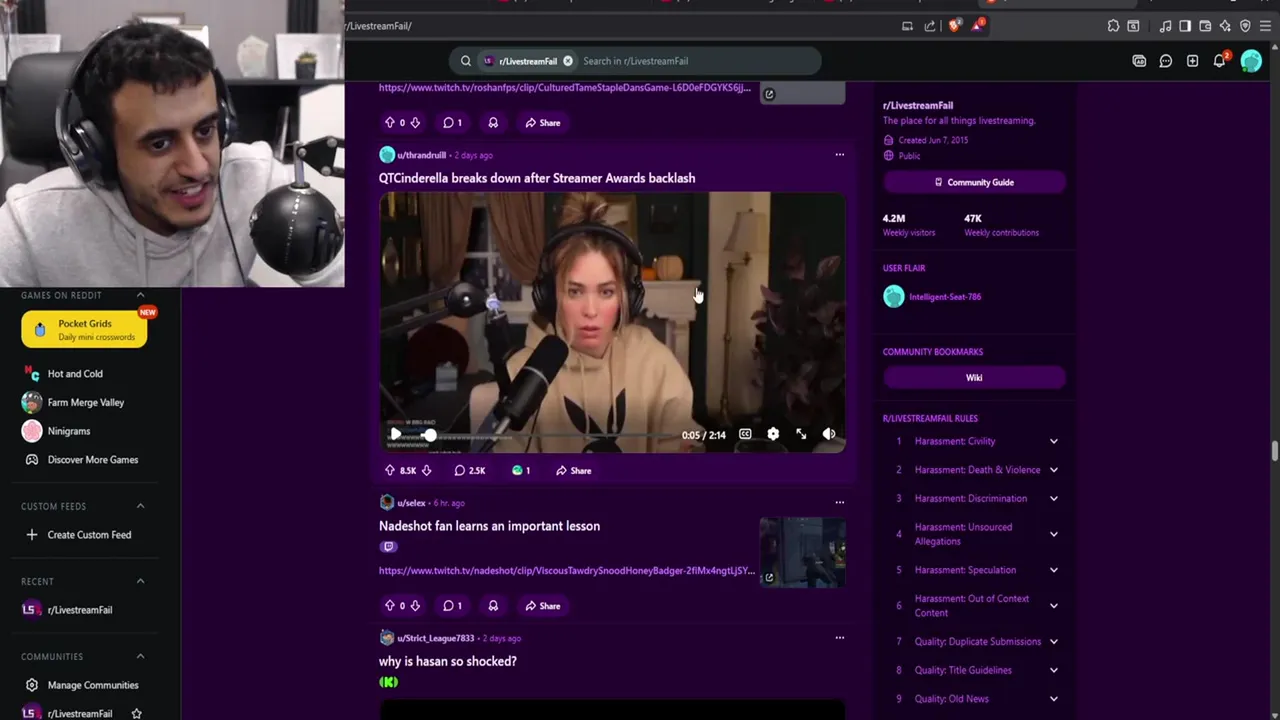
Task: Click Create Custom Feed
Action: [89, 535]
